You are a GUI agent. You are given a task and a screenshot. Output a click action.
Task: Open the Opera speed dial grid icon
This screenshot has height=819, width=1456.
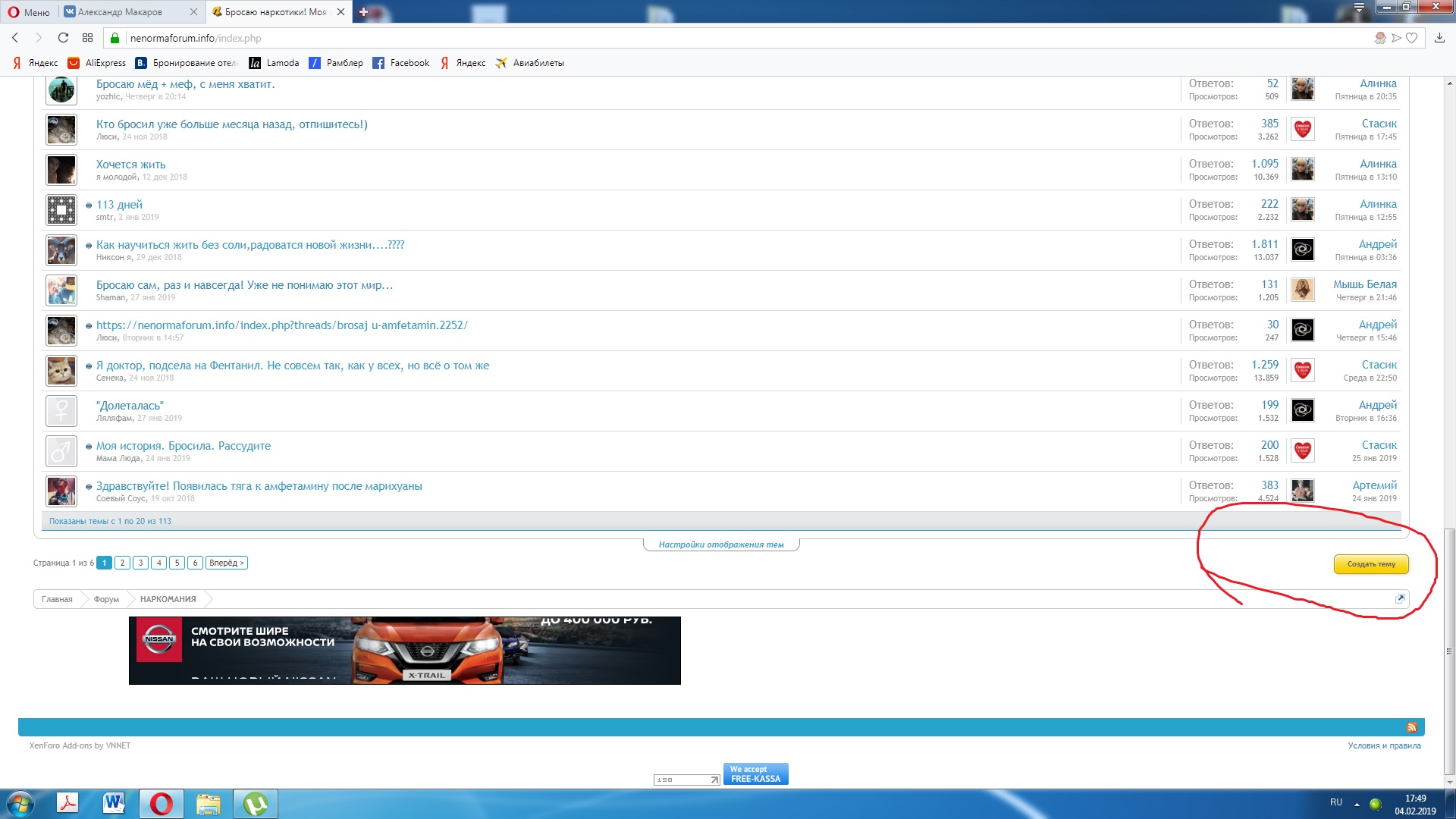(x=87, y=38)
